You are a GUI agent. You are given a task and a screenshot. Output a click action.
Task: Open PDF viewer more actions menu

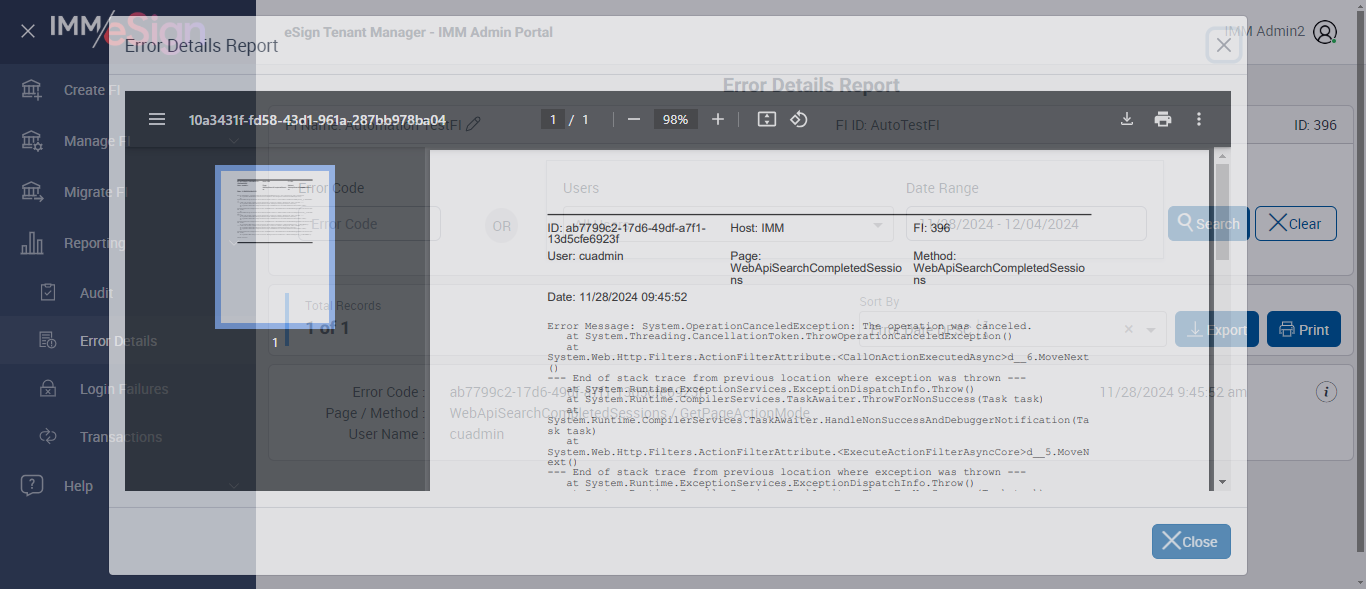tap(1199, 119)
